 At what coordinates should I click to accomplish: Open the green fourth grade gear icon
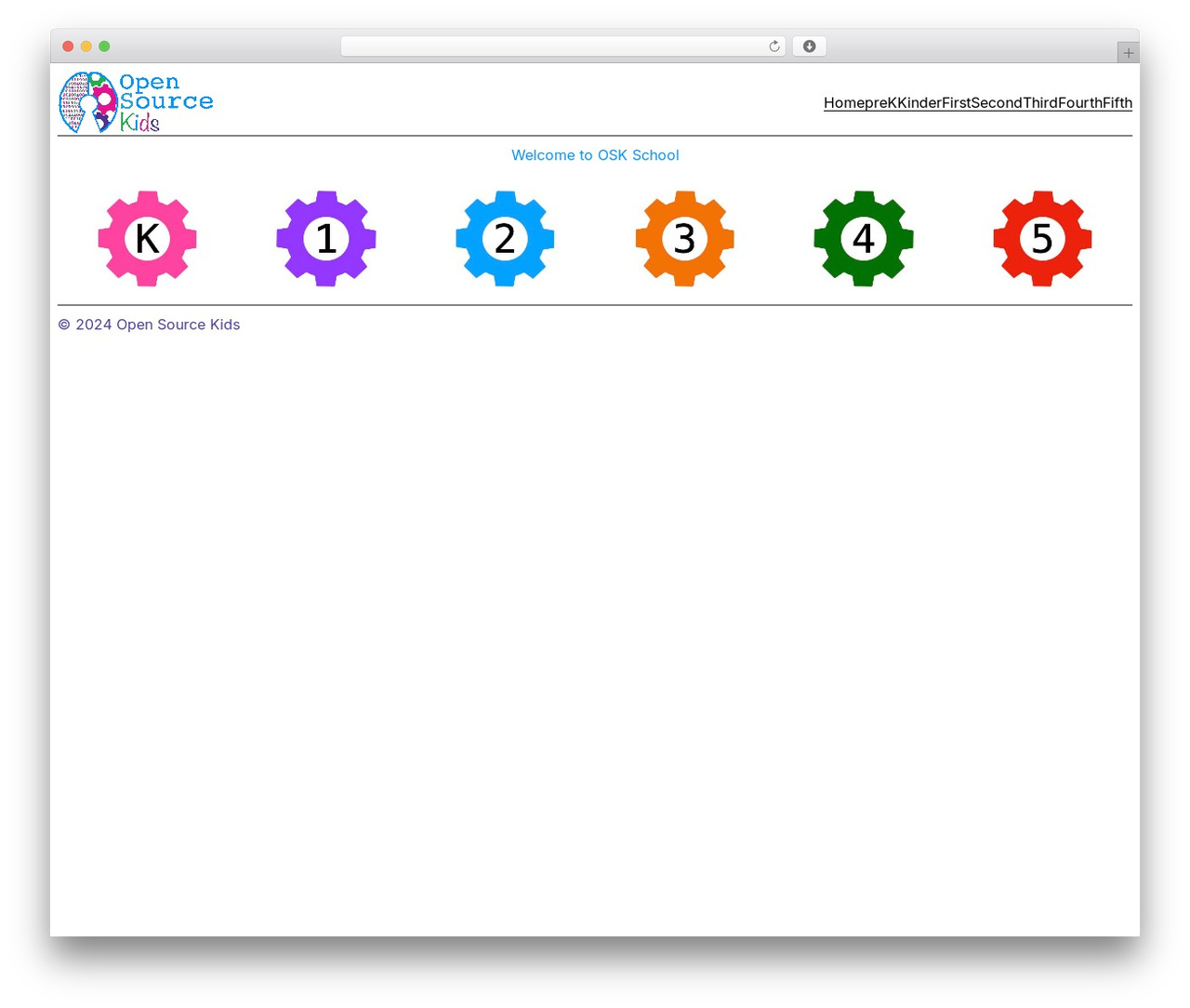coord(864,238)
